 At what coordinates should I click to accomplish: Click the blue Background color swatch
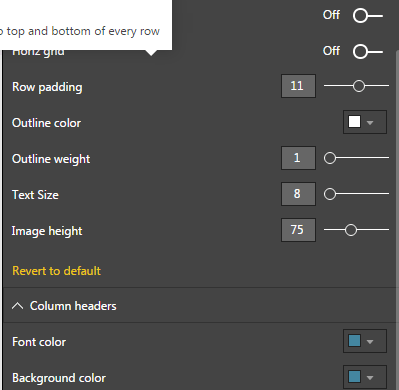(x=354, y=377)
